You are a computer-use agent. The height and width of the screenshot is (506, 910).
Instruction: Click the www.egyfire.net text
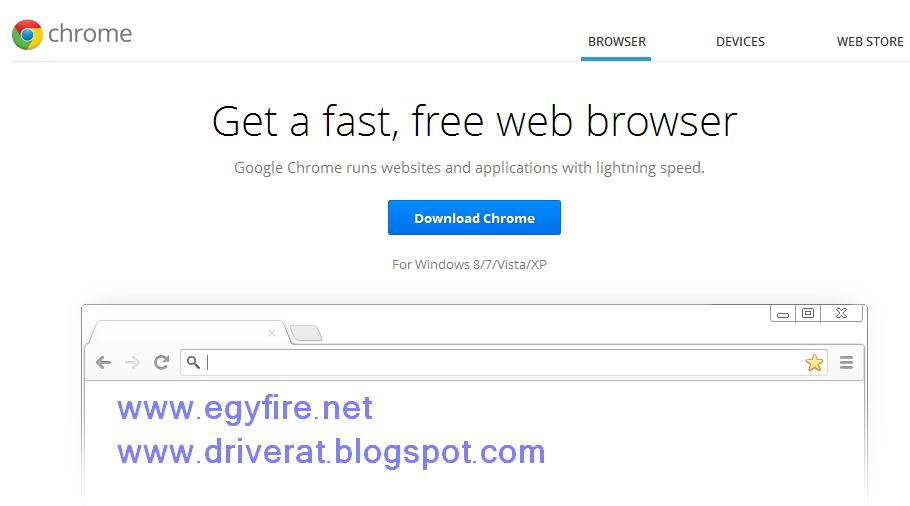click(x=244, y=409)
